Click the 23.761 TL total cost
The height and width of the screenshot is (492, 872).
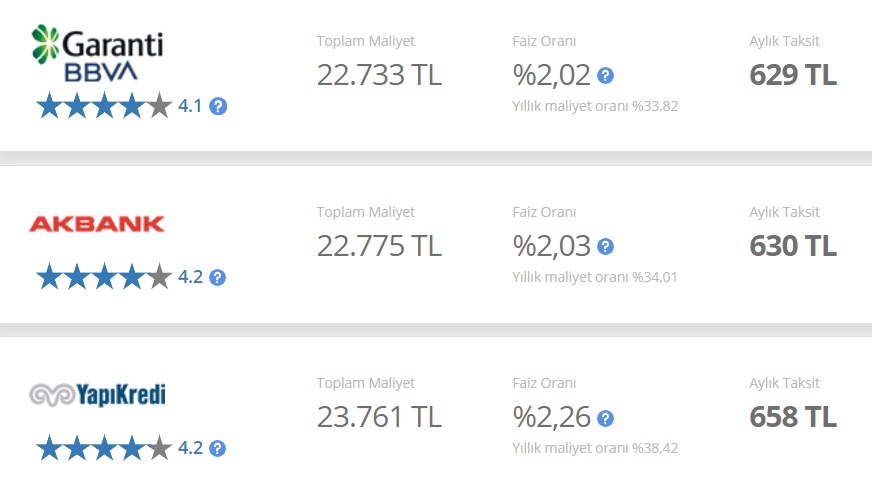379,417
